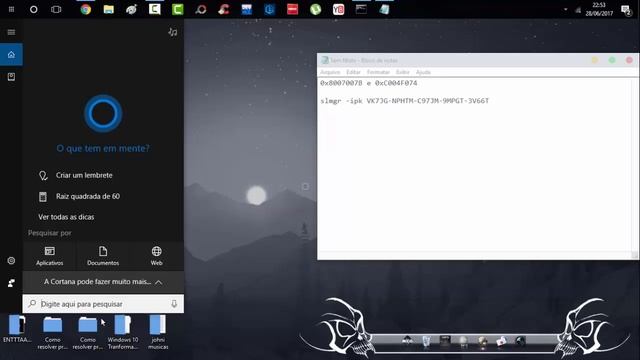Select the johni musicas desktop folder

[158, 332]
